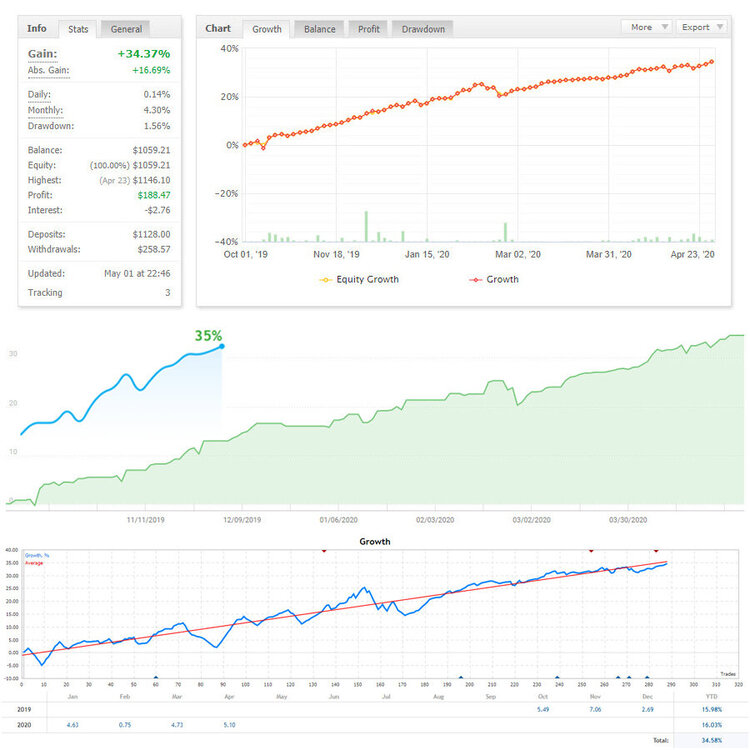Click the 15.98% 2019 YTD value

[712, 709]
